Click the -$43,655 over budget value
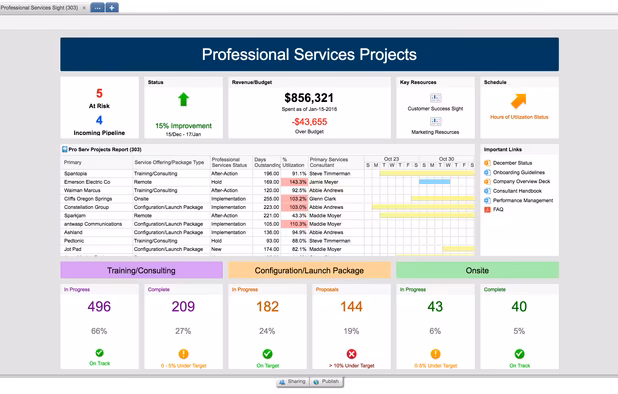The image size is (618, 394). point(309,122)
